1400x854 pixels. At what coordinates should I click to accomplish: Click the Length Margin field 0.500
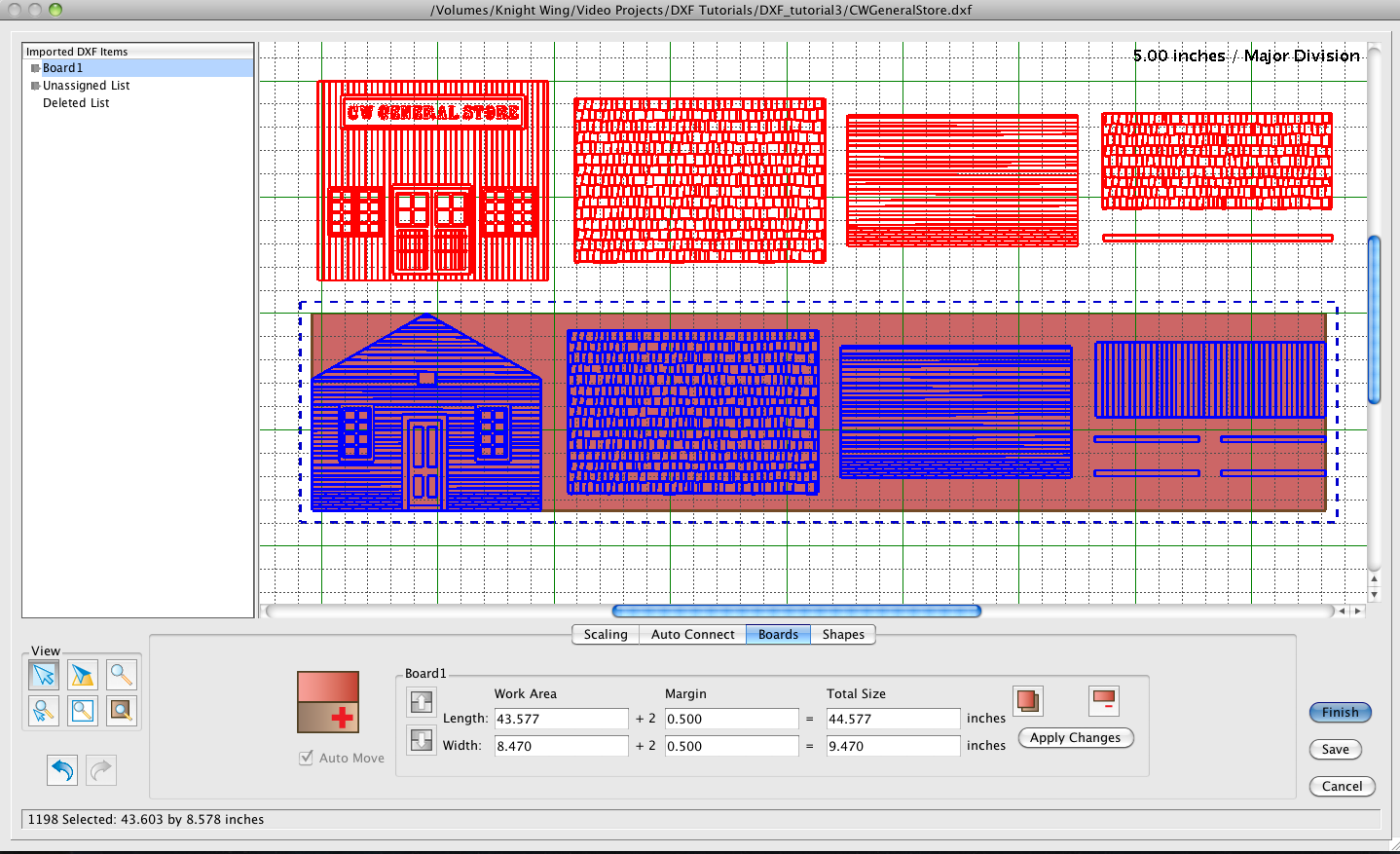(732, 719)
